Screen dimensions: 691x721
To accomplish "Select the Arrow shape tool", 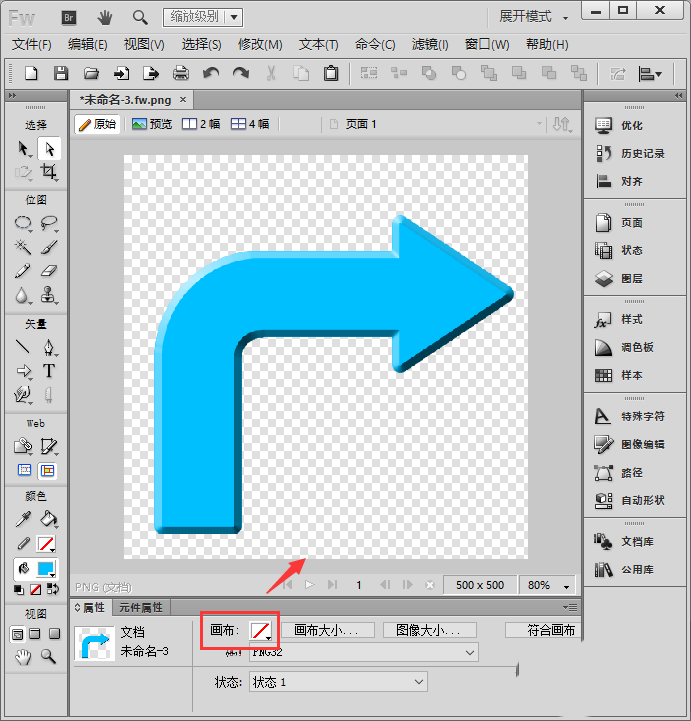I will 23,371.
